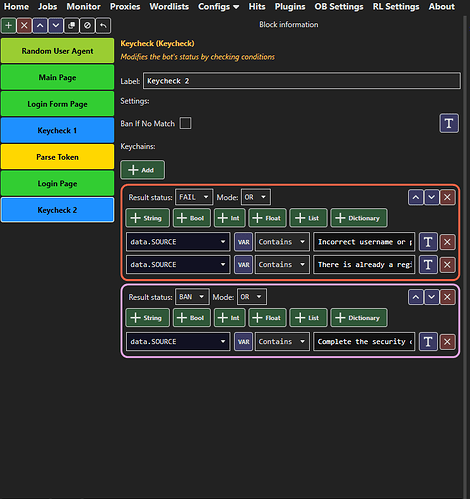Image resolution: width=470 pixels, height=499 pixels.
Task: Move BAN keychain down
Action: click(x=431, y=297)
